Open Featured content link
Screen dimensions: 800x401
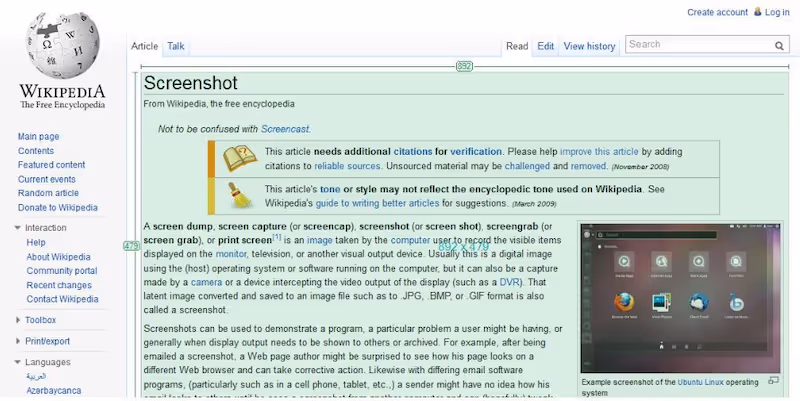pos(52,165)
